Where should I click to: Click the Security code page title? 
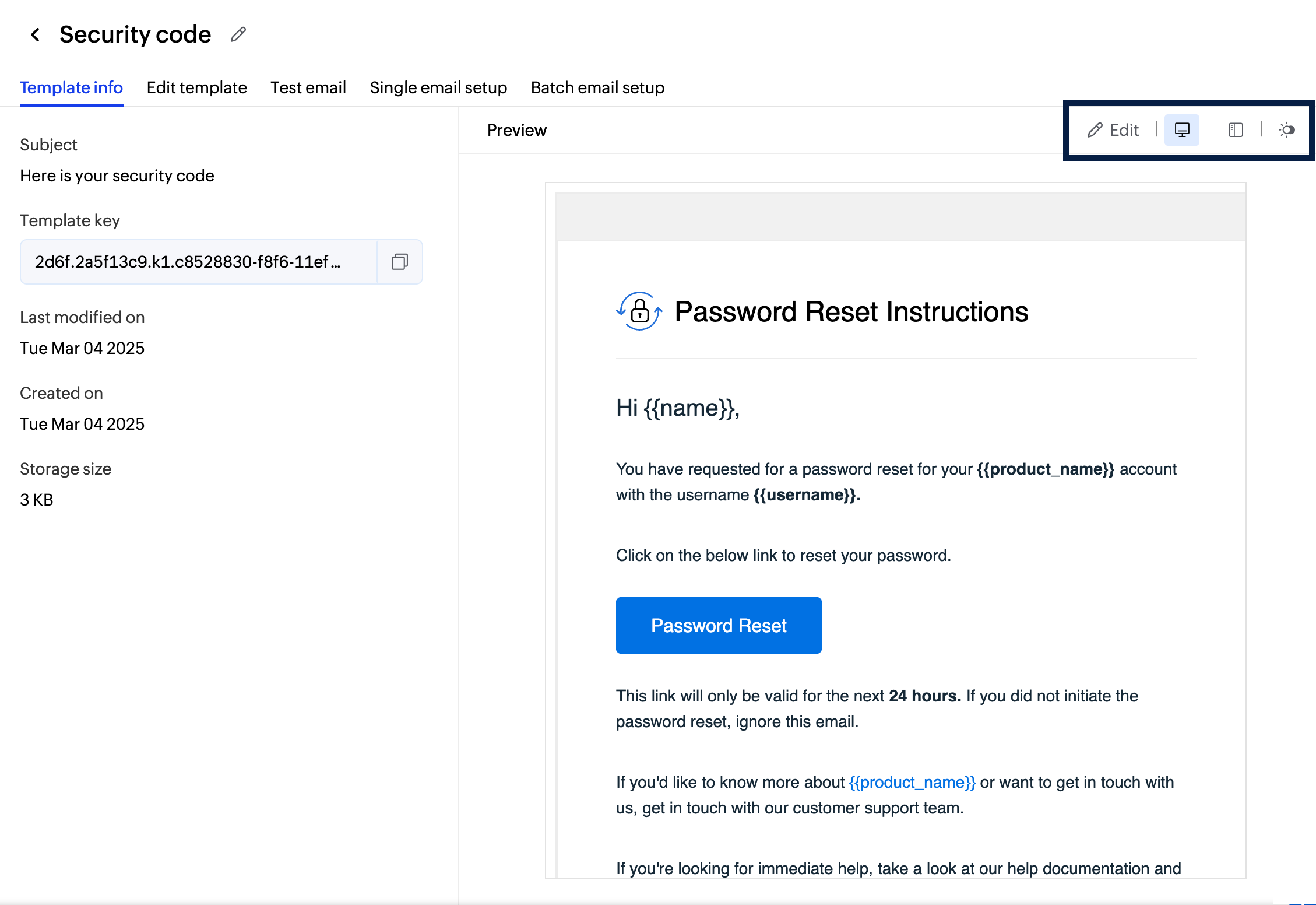(x=135, y=35)
